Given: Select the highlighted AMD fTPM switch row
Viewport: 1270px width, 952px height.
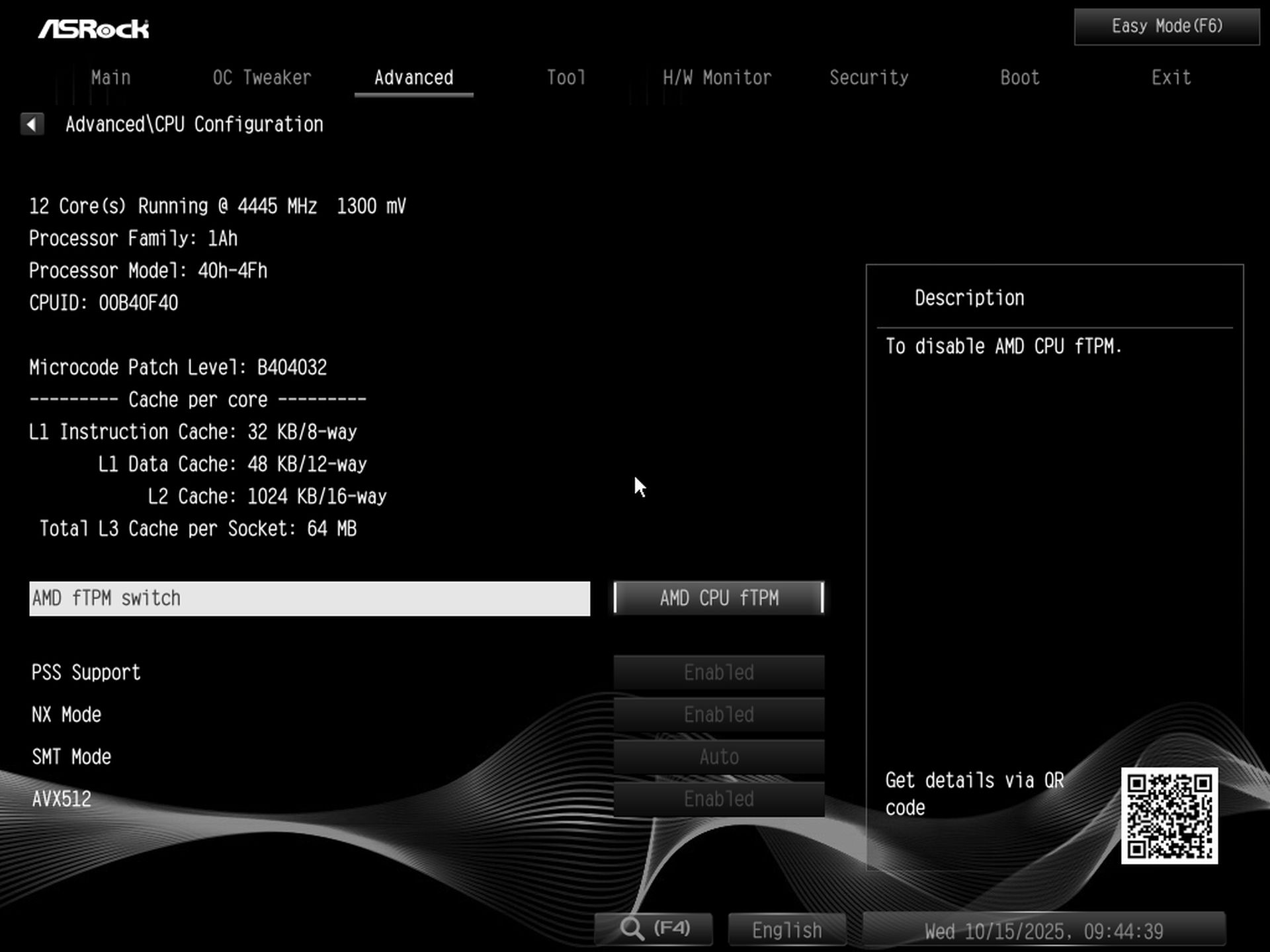Looking at the screenshot, I should (x=310, y=598).
